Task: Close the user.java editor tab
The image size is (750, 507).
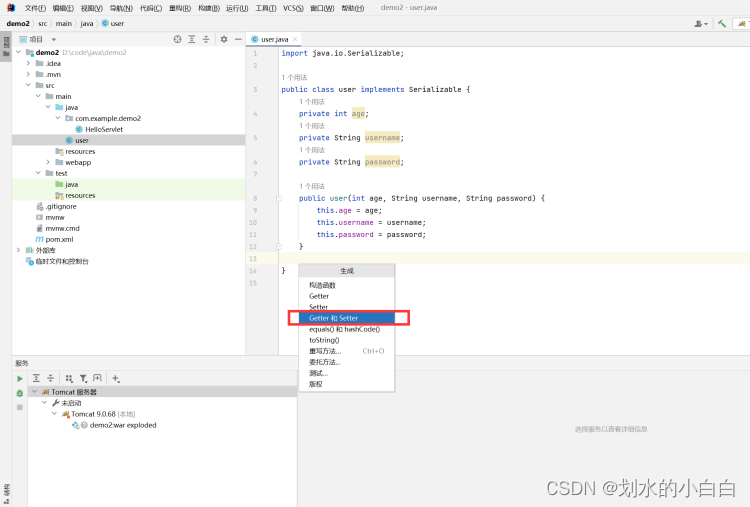Action: click(x=295, y=39)
